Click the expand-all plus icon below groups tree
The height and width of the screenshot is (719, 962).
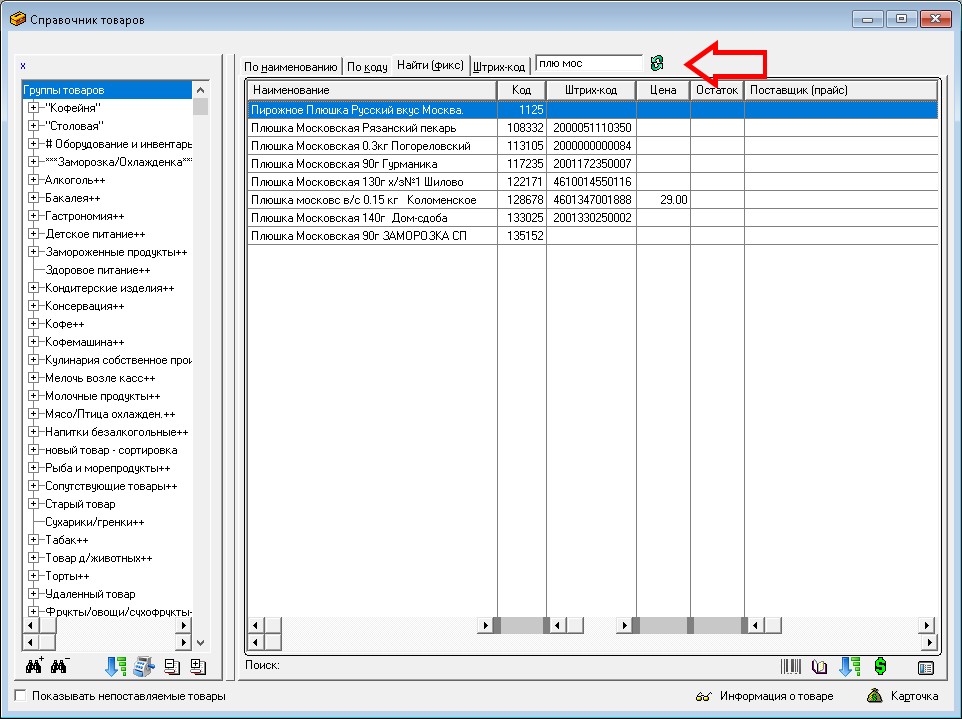197,666
